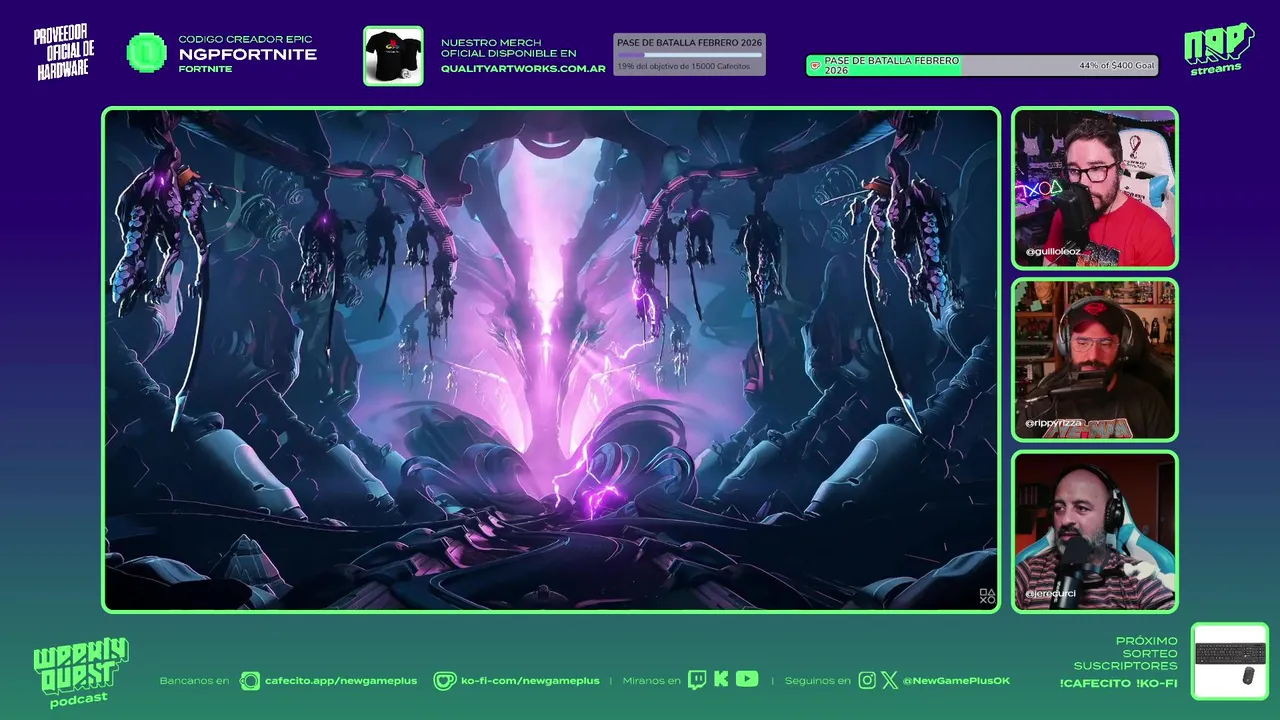Viewport: 1280px width, 720px height.
Task: Click the green pixel coin creator code icon
Action: 147,53
